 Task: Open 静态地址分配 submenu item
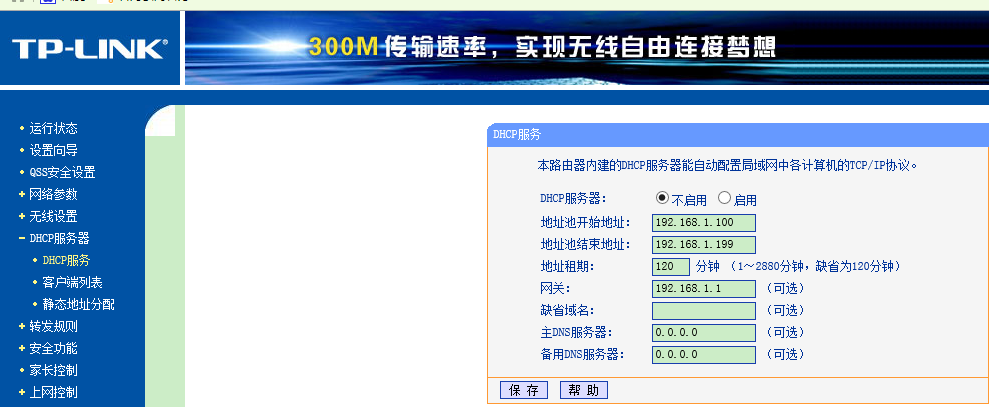(x=78, y=304)
